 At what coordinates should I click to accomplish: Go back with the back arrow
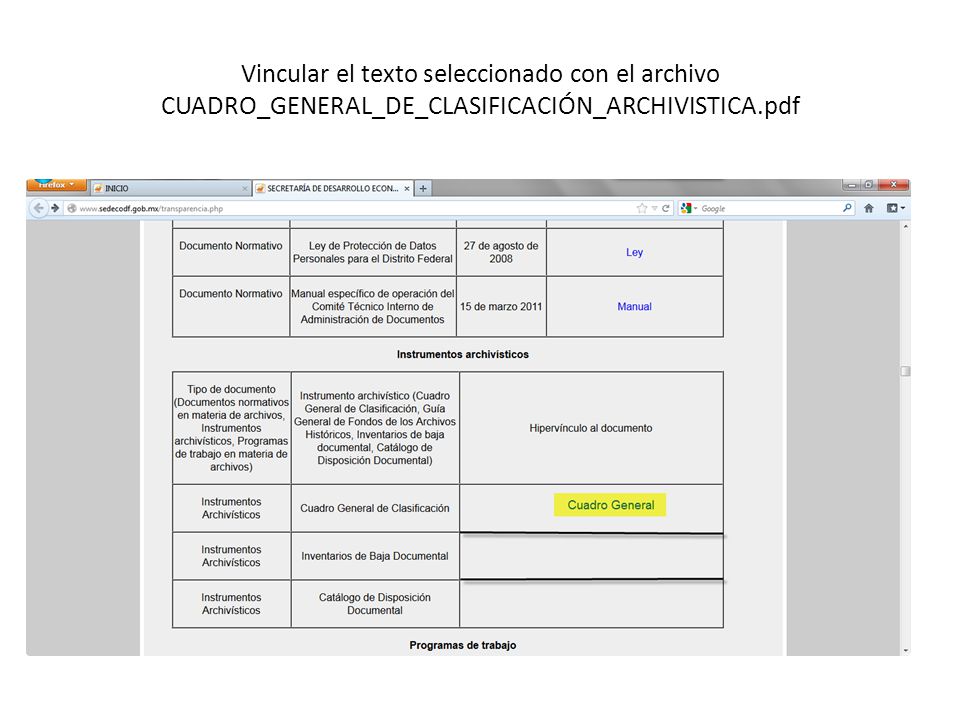[x=39, y=208]
